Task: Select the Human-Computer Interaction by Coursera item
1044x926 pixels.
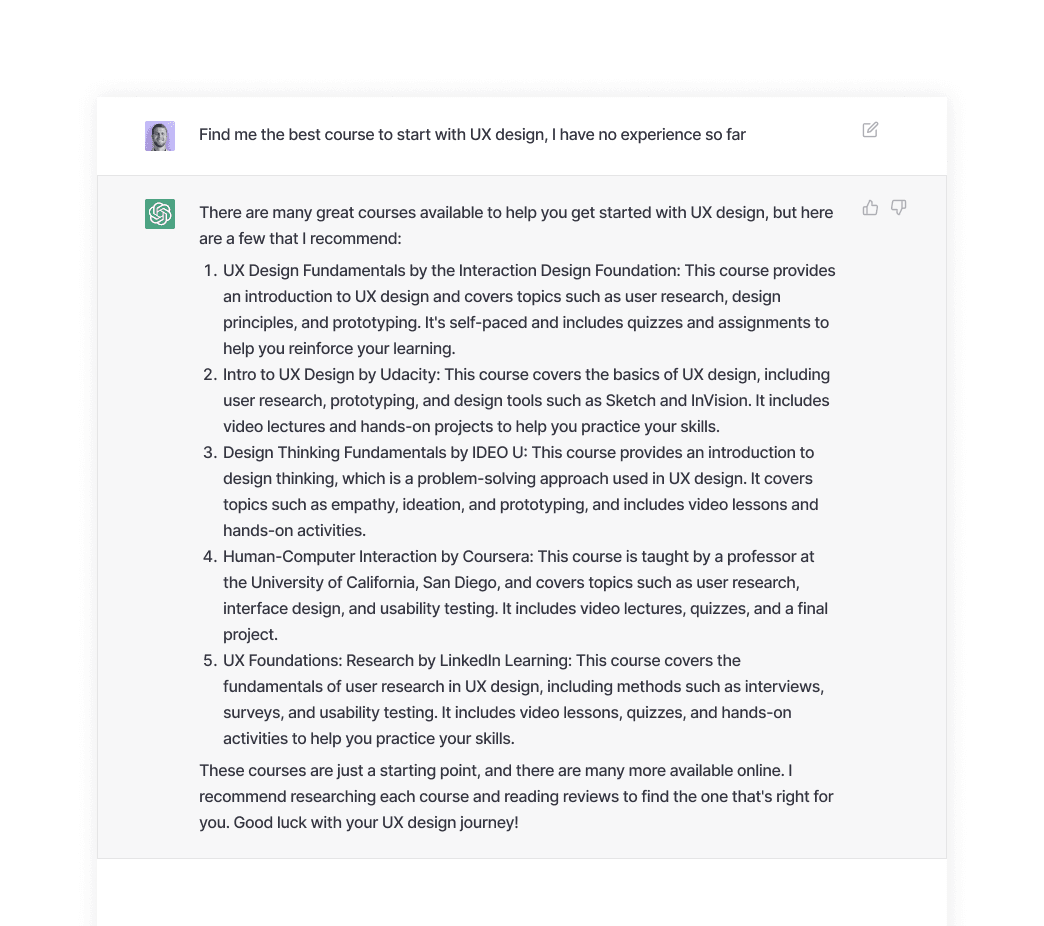Action: (x=525, y=595)
